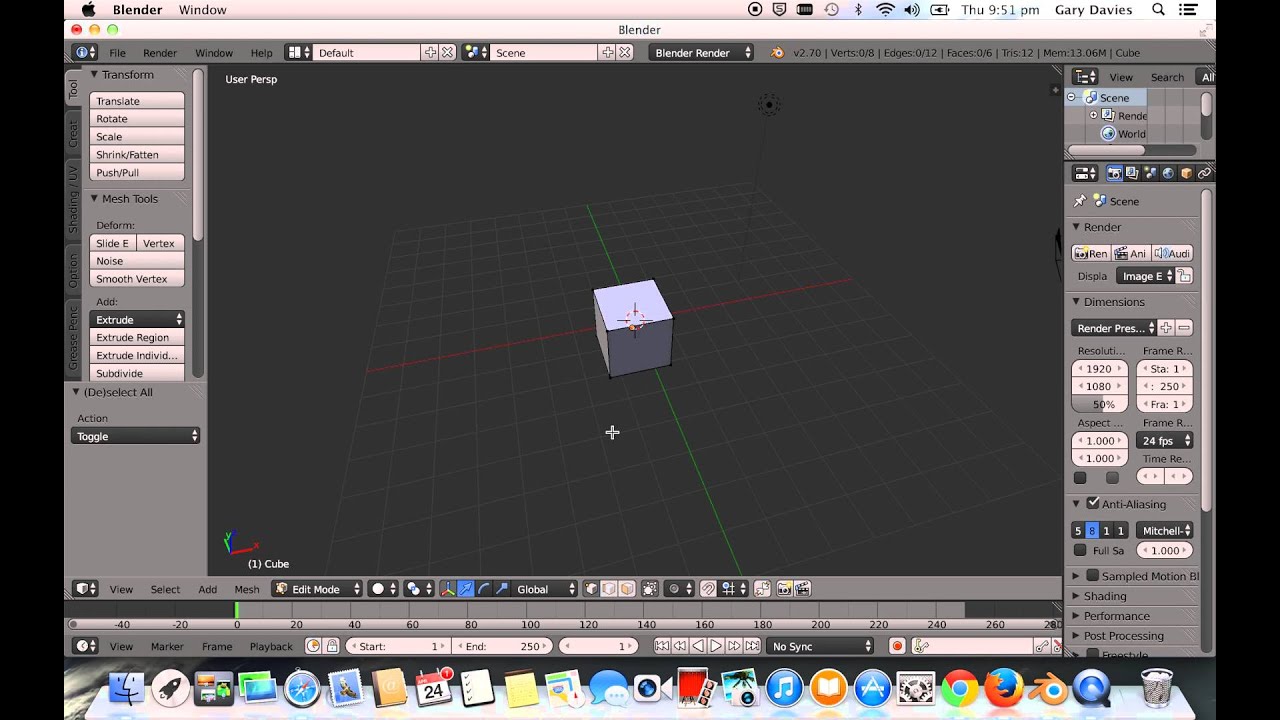Click the OpenGL render image camera icon
Image resolution: width=1280 pixels, height=720 pixels.
coord(784,589)
